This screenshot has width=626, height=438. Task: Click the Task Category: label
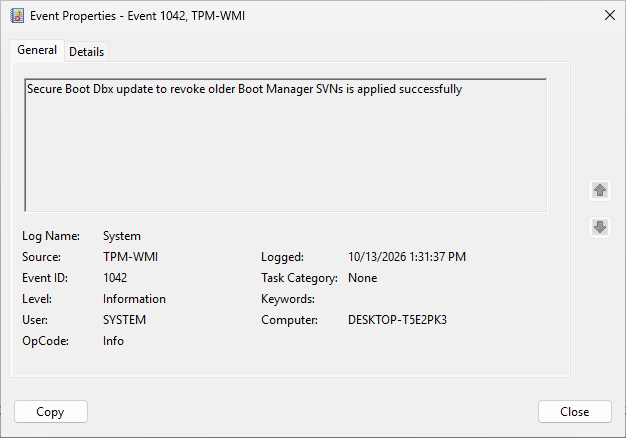(299, 278)
